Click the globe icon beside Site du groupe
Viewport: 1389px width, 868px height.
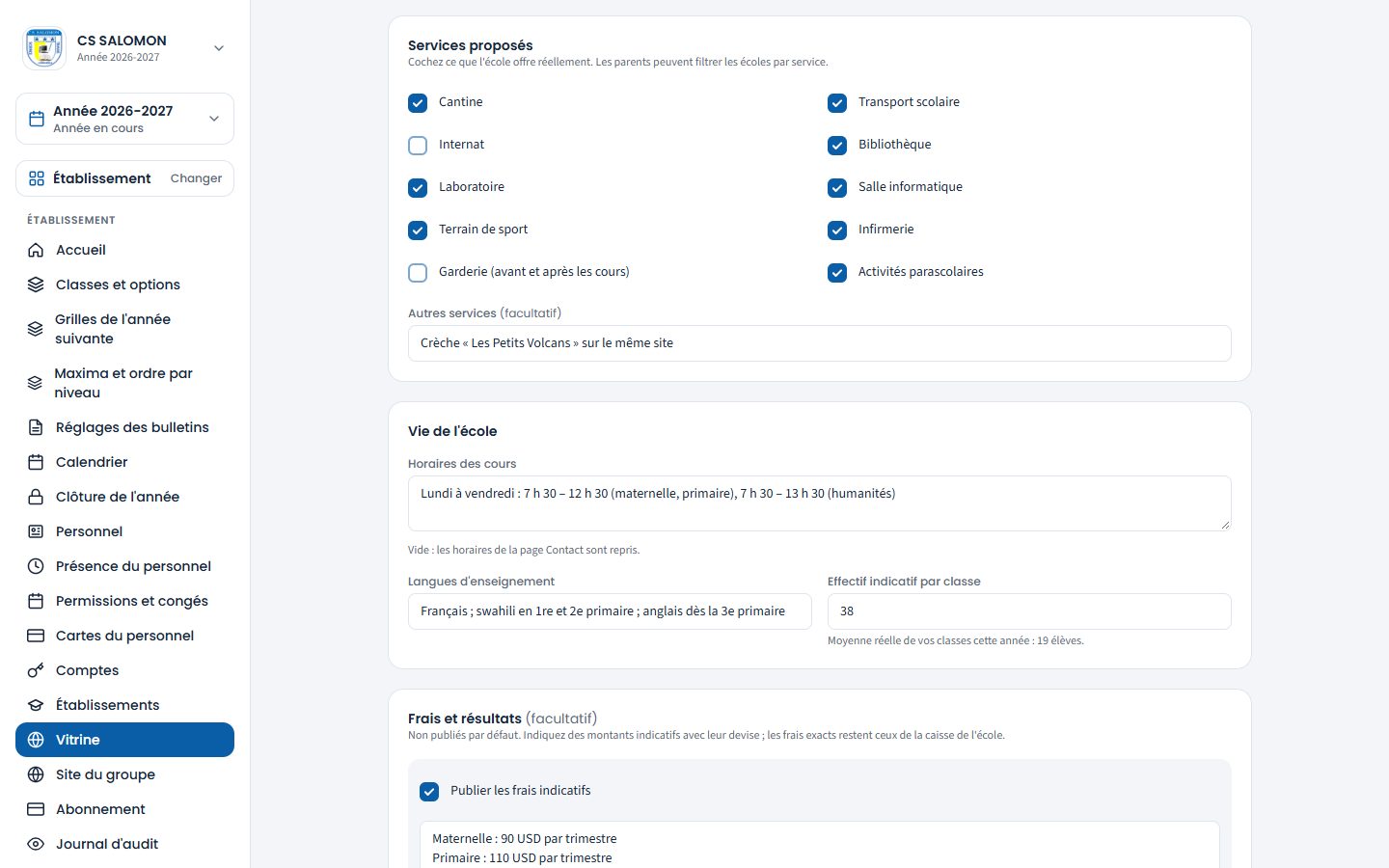click(x=36, y=774)
